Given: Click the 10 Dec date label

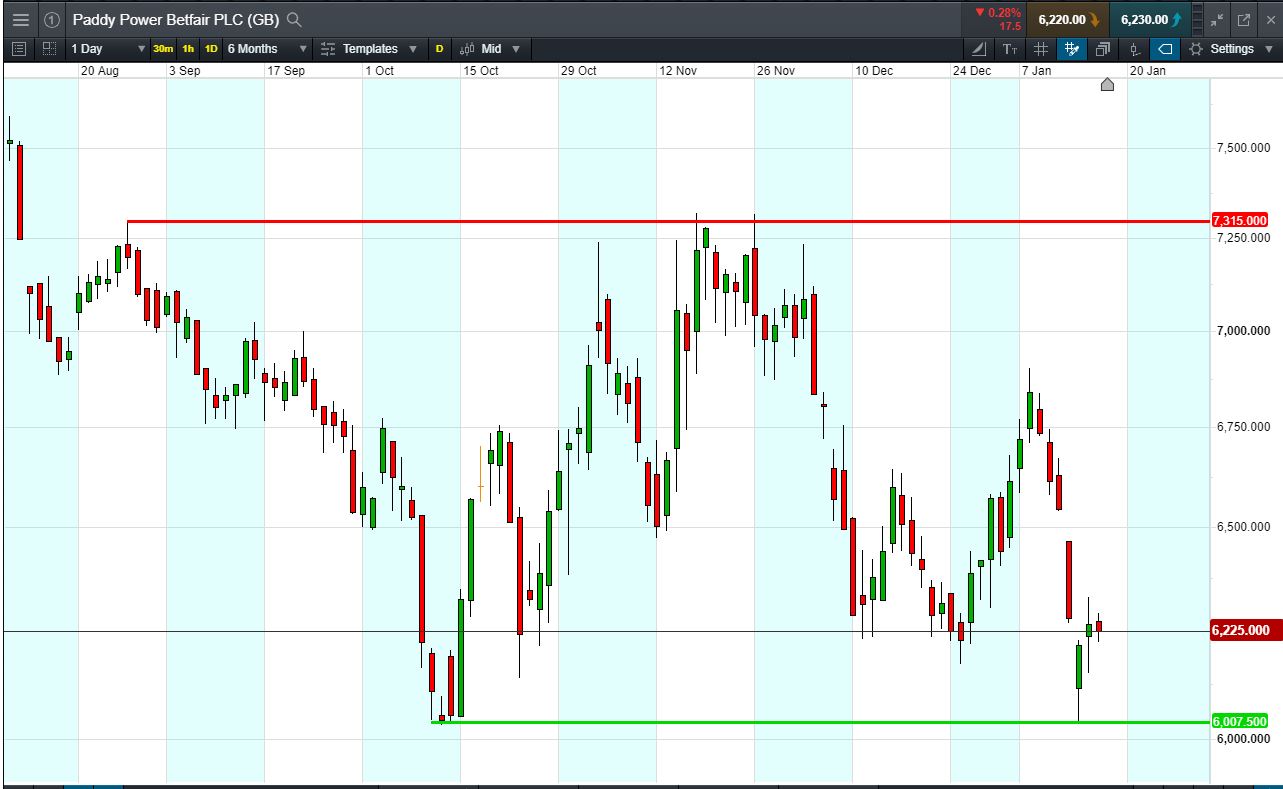Looking at the screenshot, I should coord(874,71).
